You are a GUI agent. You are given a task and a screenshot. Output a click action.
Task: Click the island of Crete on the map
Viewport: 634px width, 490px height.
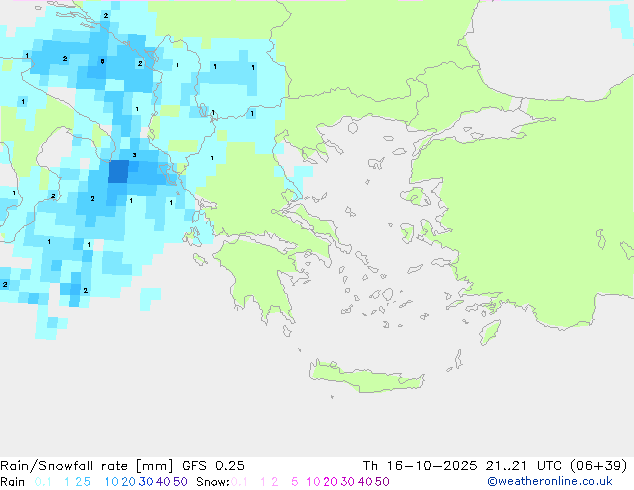coord(366,376)
